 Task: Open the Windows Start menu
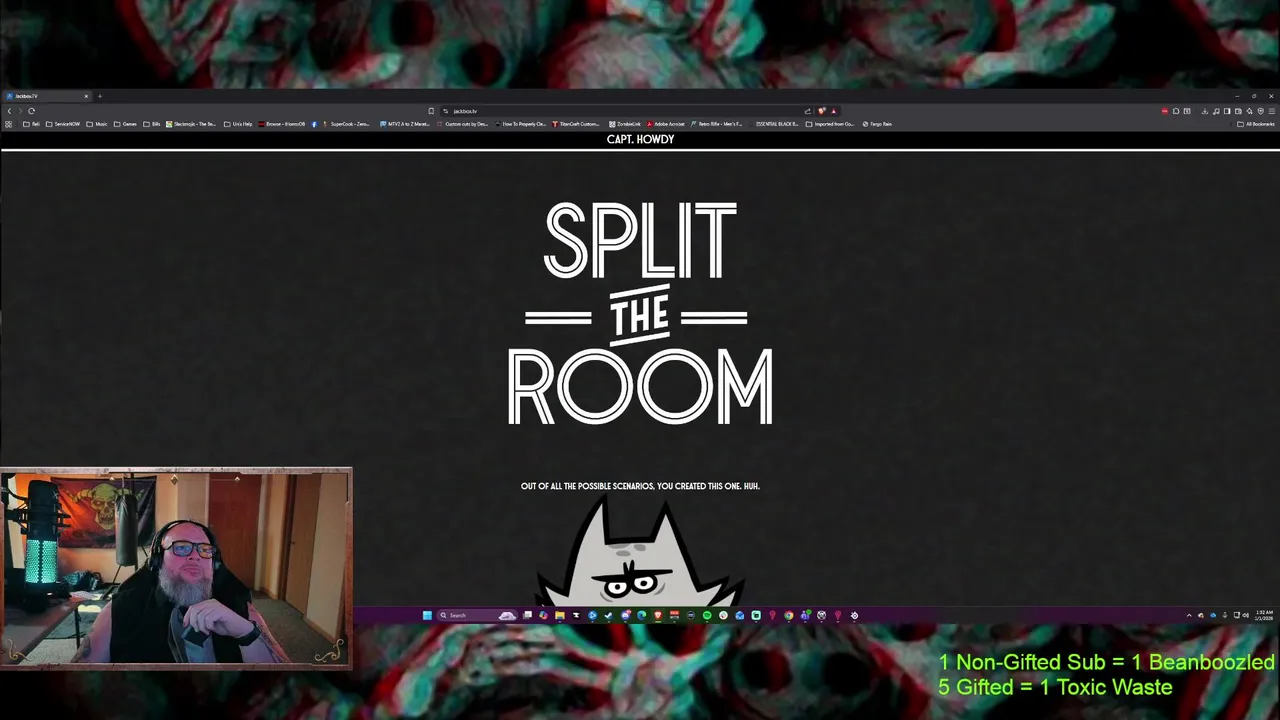coord(427,615)
